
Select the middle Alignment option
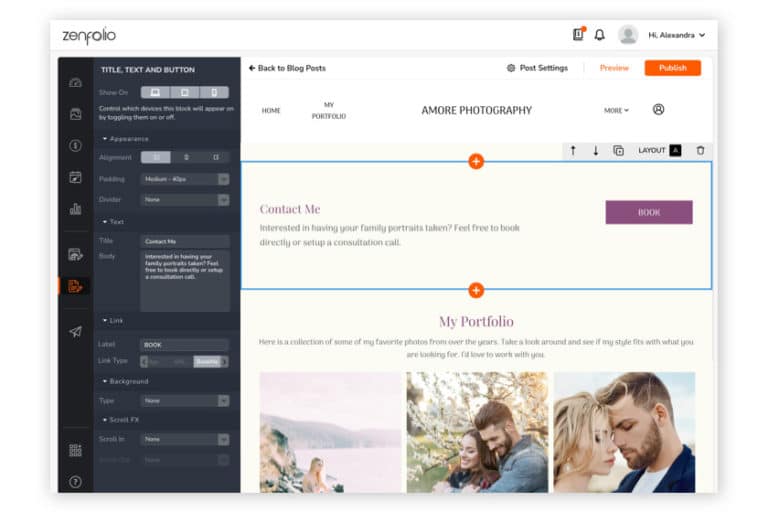[186, 157]
